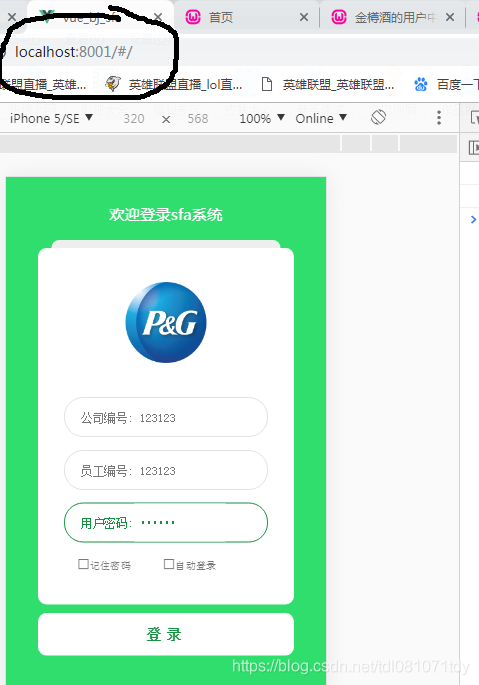
Task: Open the 英雄联盟_英雄联盟 bookmark
Action: [x=328, y=84]
